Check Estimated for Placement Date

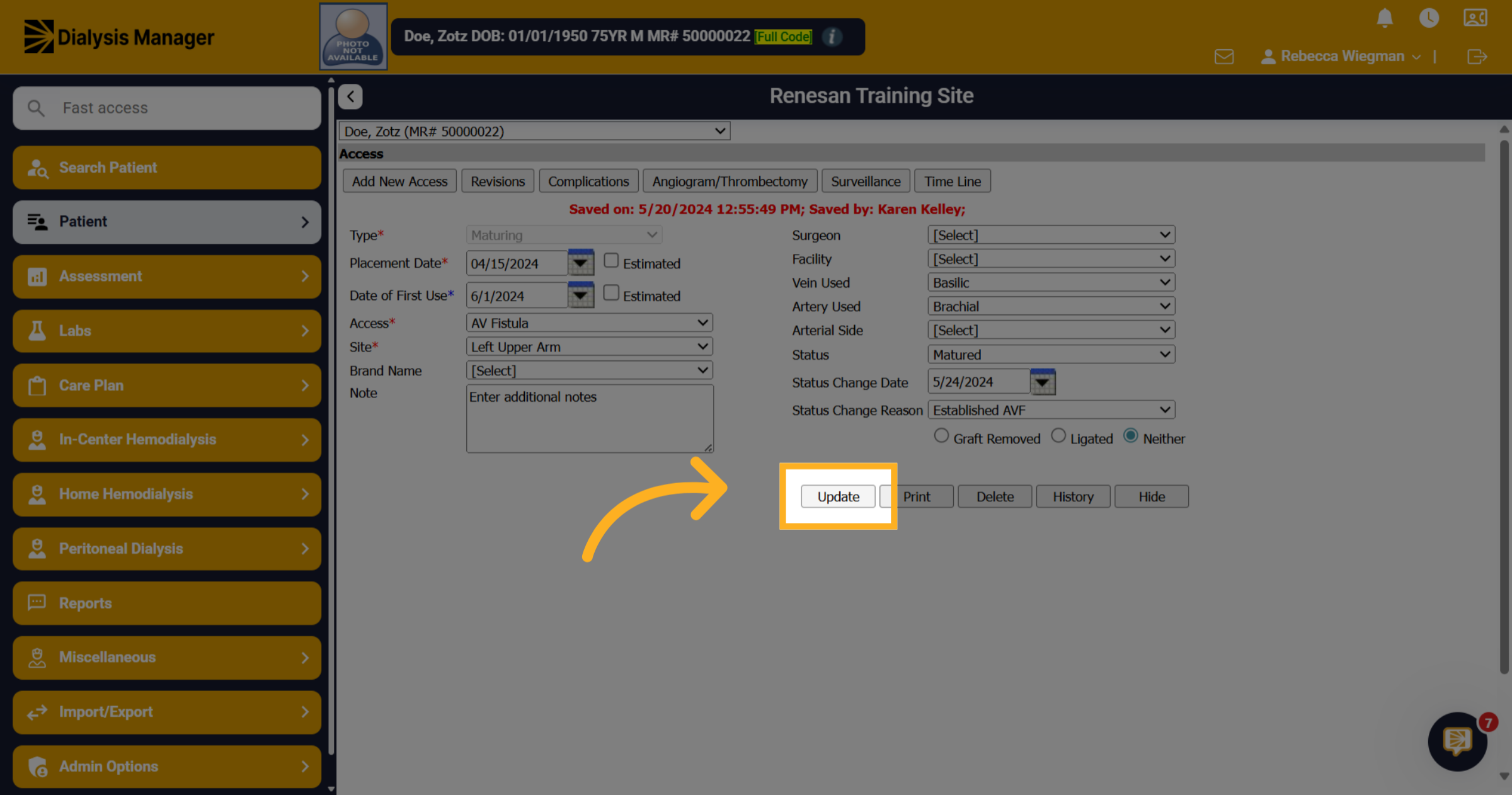[x=611, y=260]
